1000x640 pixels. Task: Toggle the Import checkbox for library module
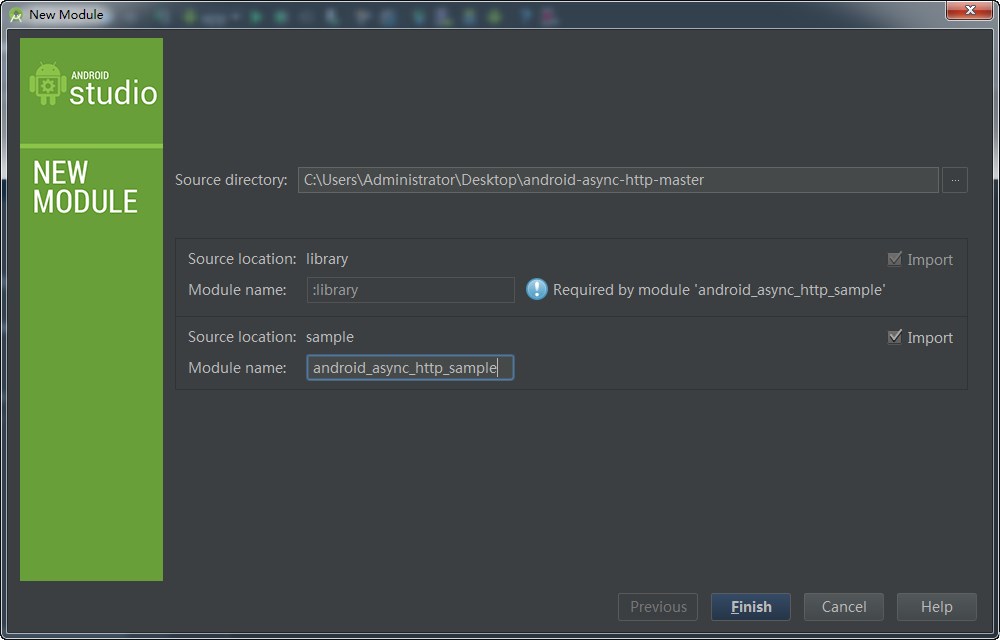tap(895, 260)
